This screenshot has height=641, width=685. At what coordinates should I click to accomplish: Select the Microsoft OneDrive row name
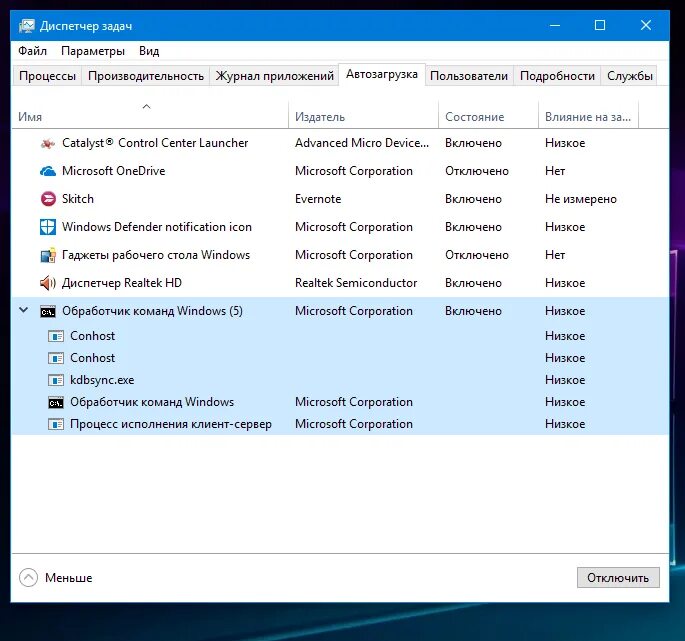coord(114,171)
